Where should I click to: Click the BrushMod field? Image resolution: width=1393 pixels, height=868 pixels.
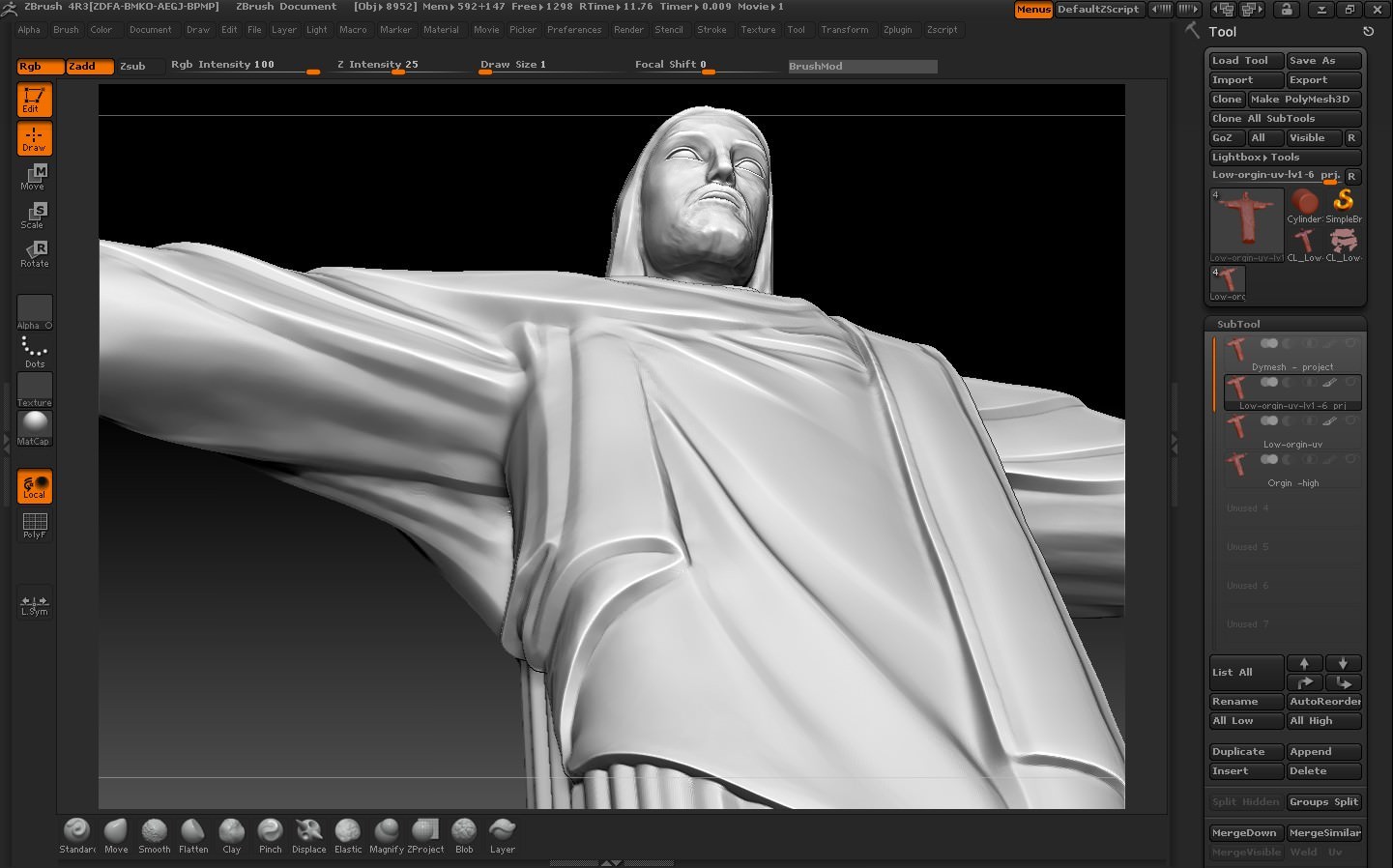862,67
